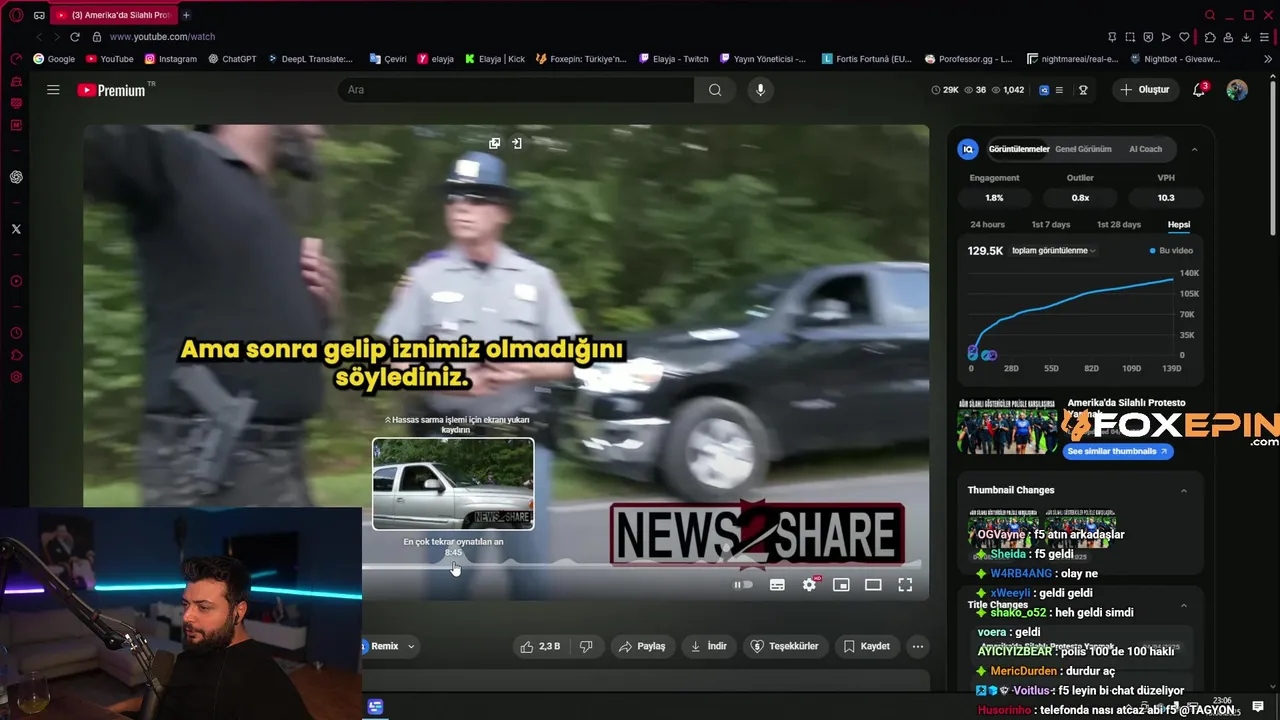Open Opera sidebar settings gear
This screenshot has width=1280, height=720.
click(16, 377)
